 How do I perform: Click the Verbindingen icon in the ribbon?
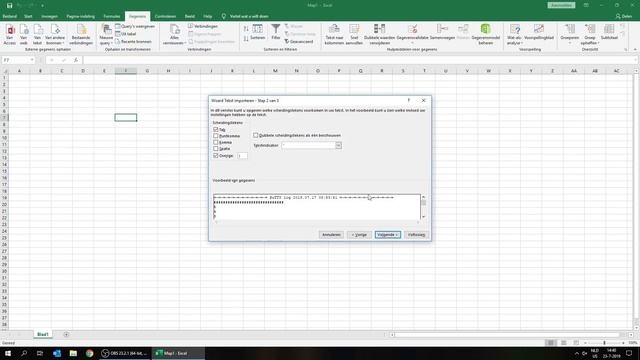(x=191, y=26)
